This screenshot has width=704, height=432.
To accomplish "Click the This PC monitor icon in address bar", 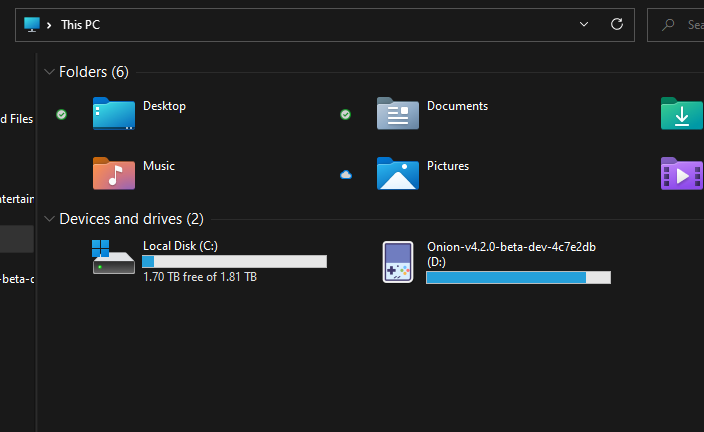I will pyautogui.click(x=32, y=24).
